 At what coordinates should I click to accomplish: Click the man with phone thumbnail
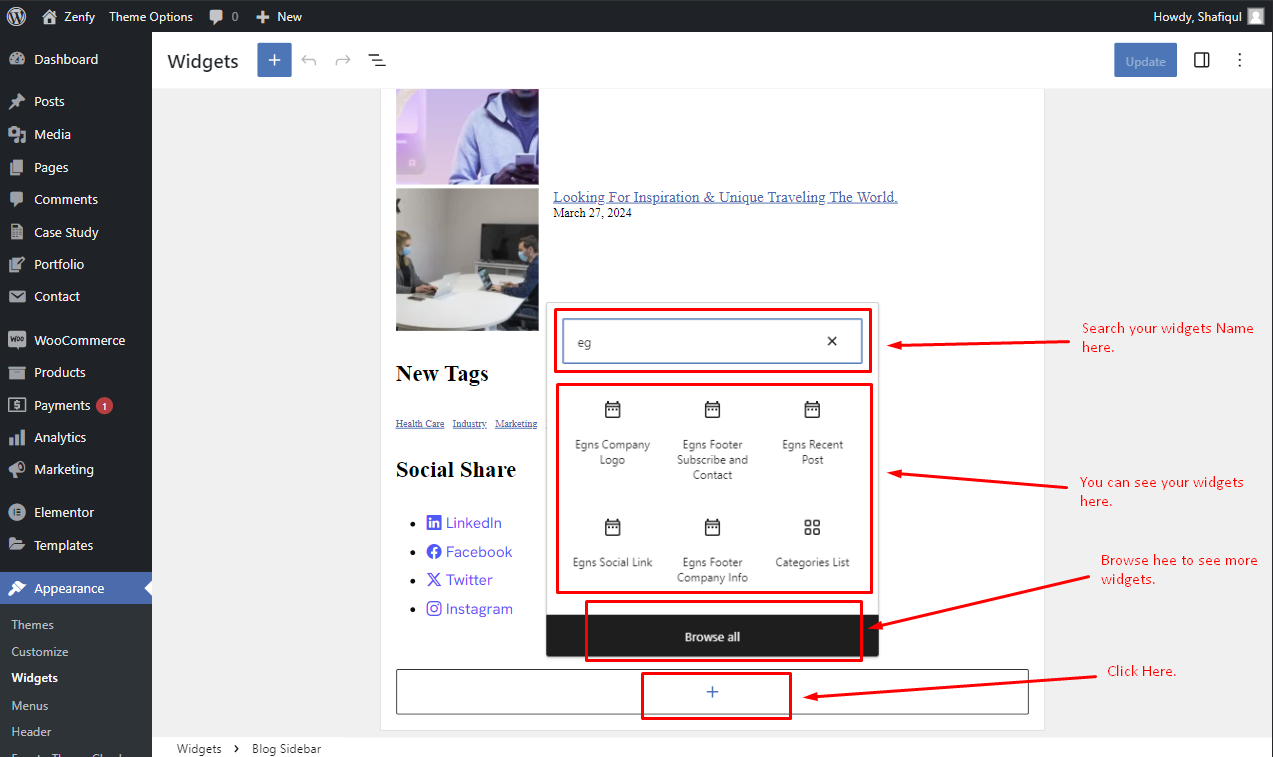coord(467,137)
